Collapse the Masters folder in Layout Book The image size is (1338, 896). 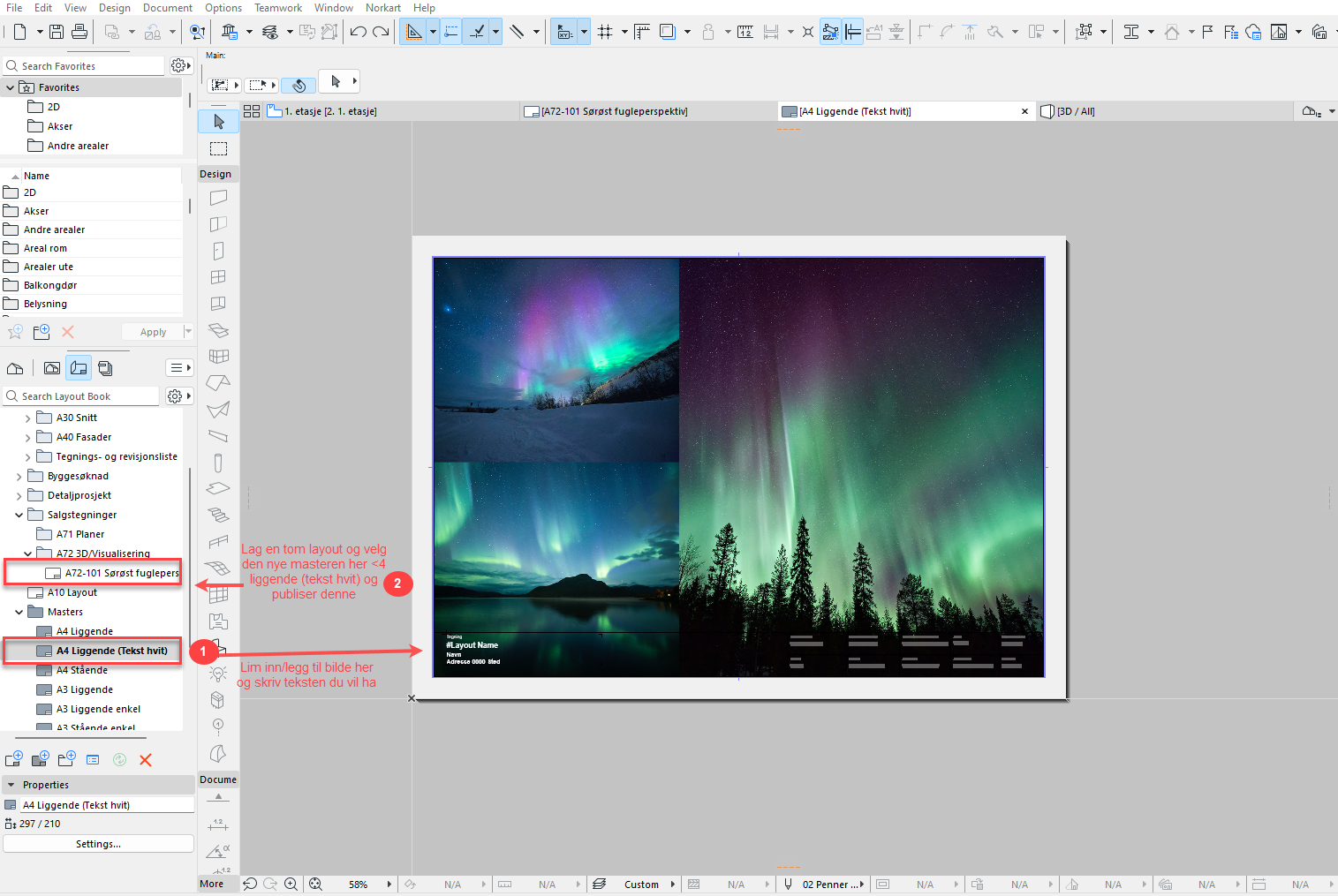tap(19, 612)
